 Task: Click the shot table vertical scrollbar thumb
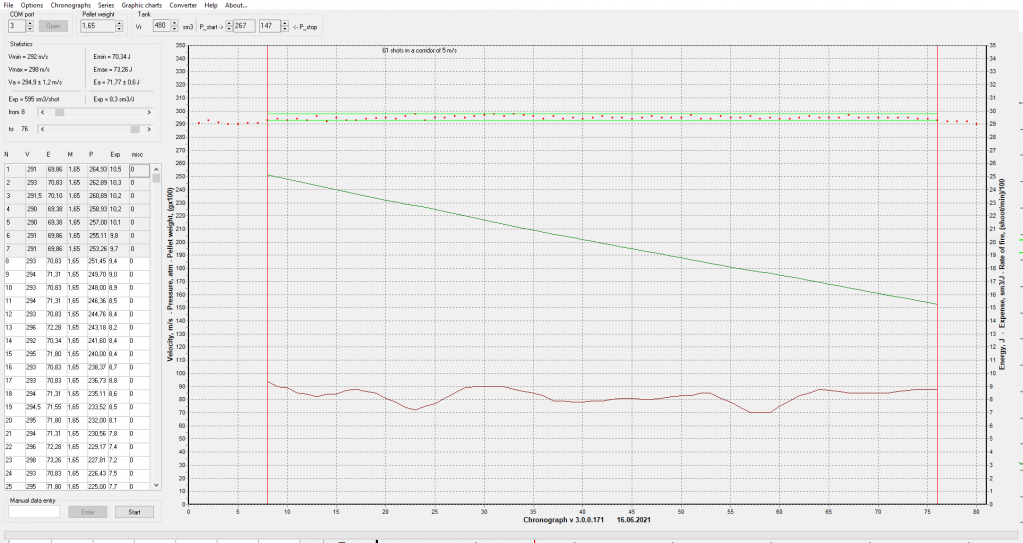[156, 178]
